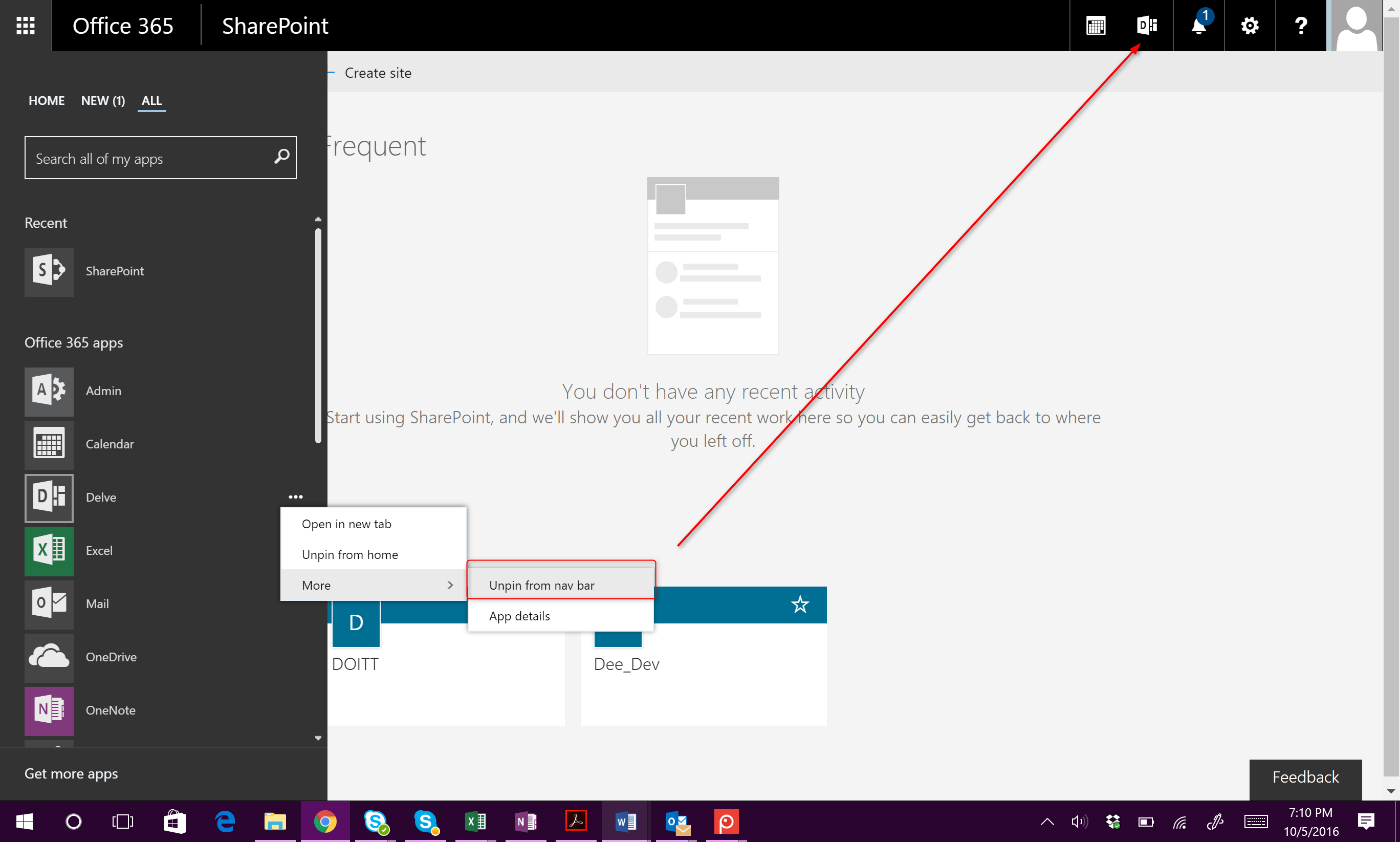Click the page scroll down arrow

1391,791
